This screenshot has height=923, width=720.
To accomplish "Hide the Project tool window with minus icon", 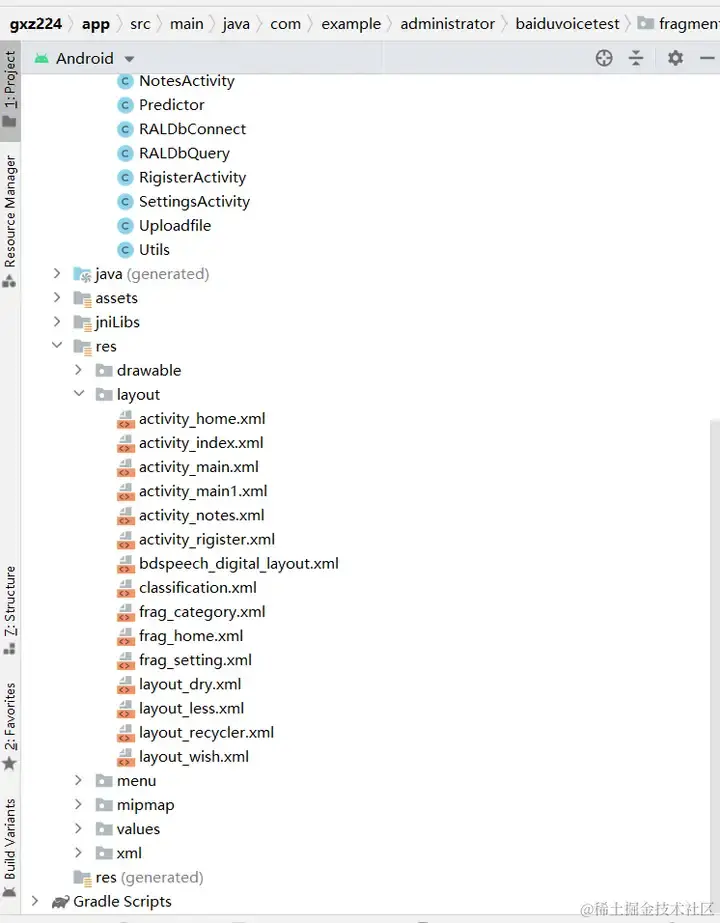I will (x=707, y=58).
